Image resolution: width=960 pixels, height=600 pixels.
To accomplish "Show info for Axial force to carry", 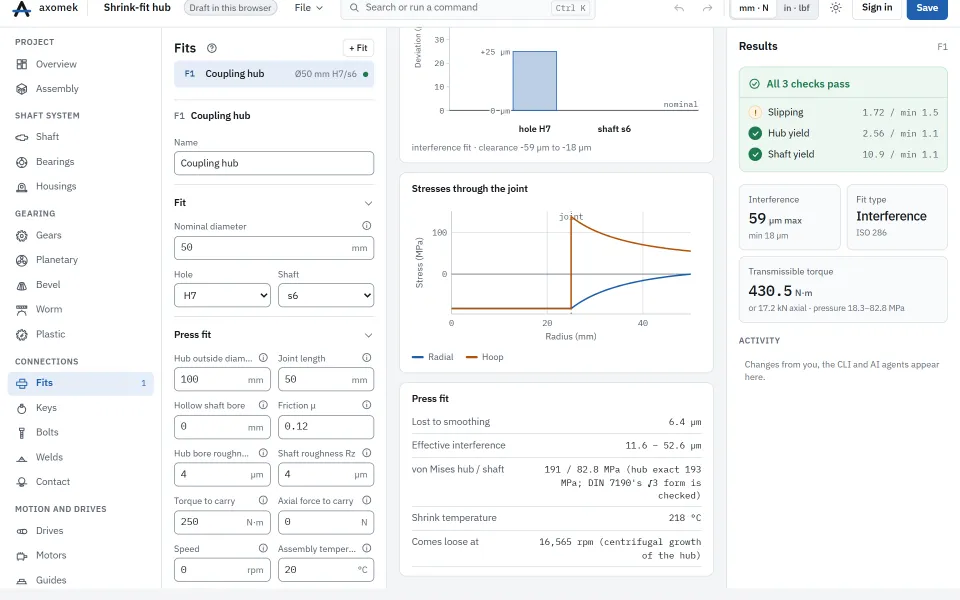I will click(x=367, y=500).
